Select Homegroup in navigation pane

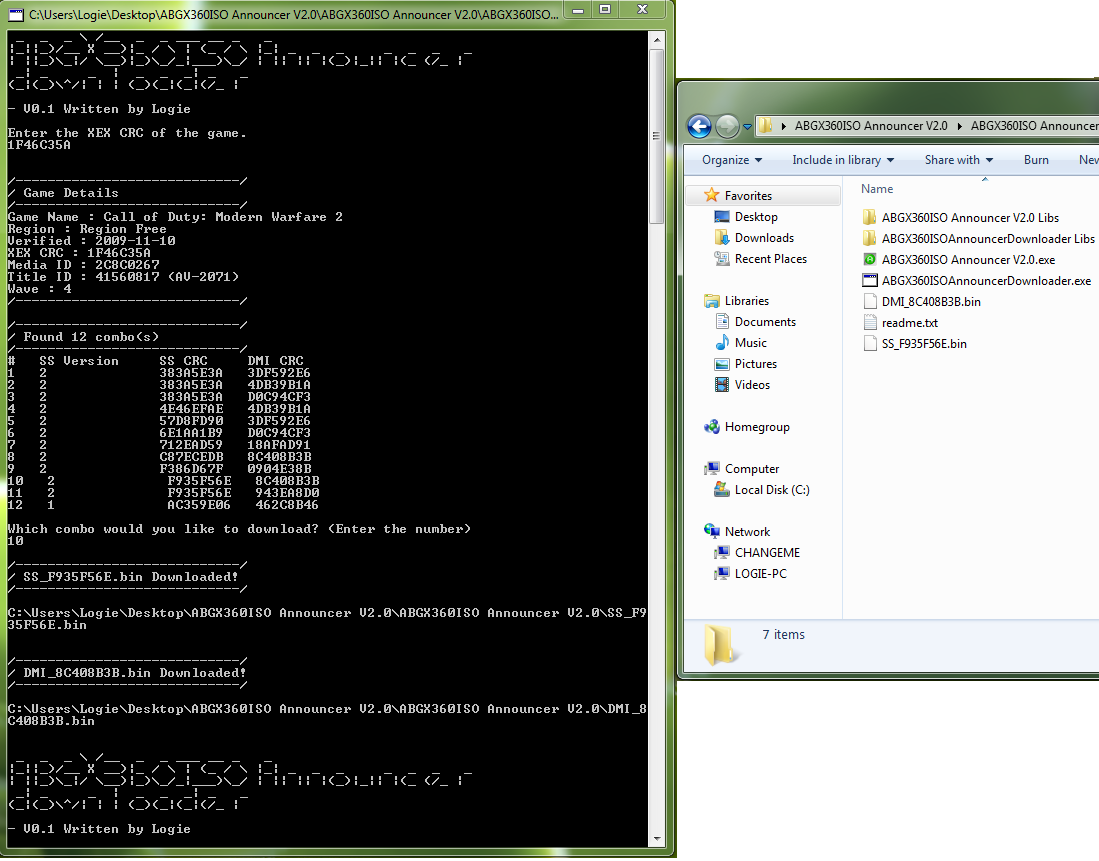757,427
